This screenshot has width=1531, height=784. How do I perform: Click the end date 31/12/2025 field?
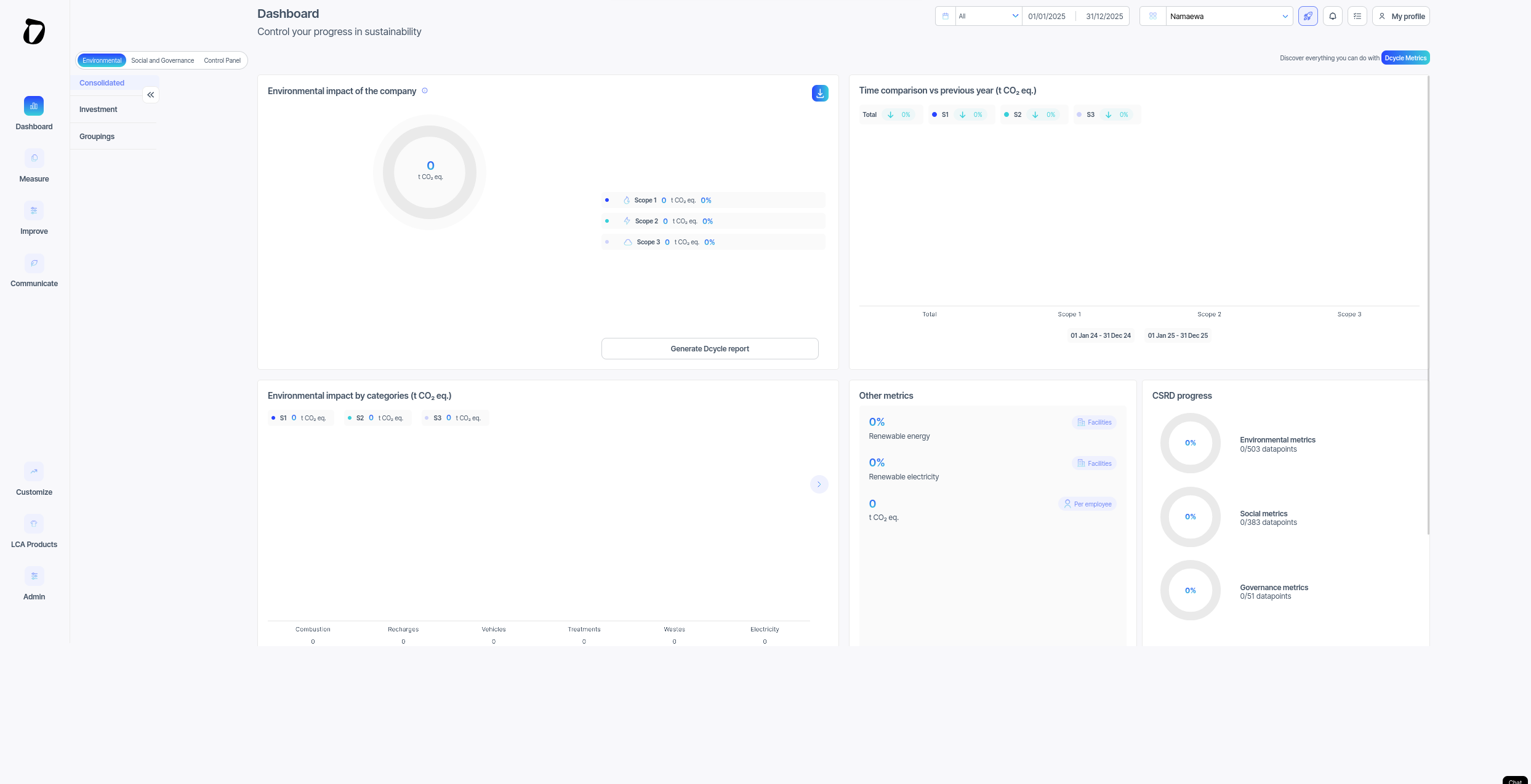pyautogui.click(x=1104, y=16)
